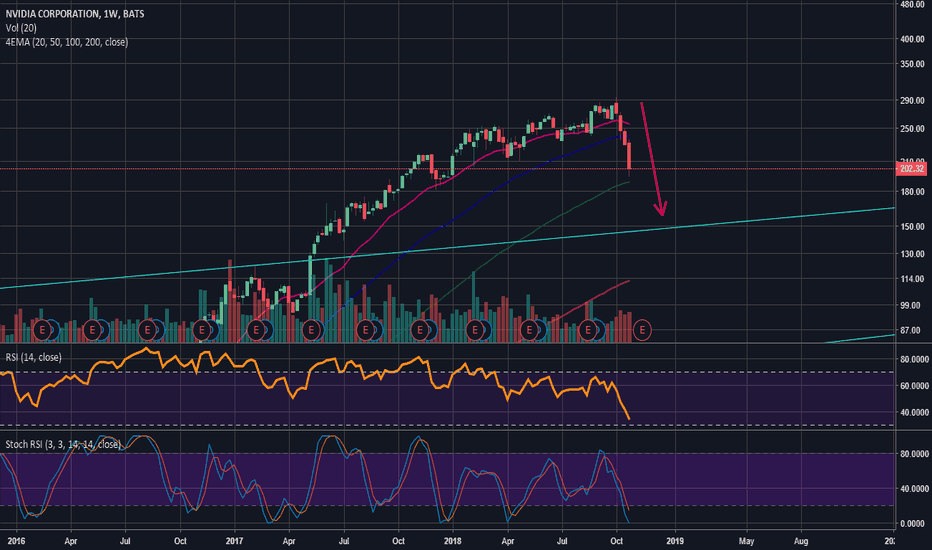Select the Vol (20) indicator legend

(x=21, y=27)
